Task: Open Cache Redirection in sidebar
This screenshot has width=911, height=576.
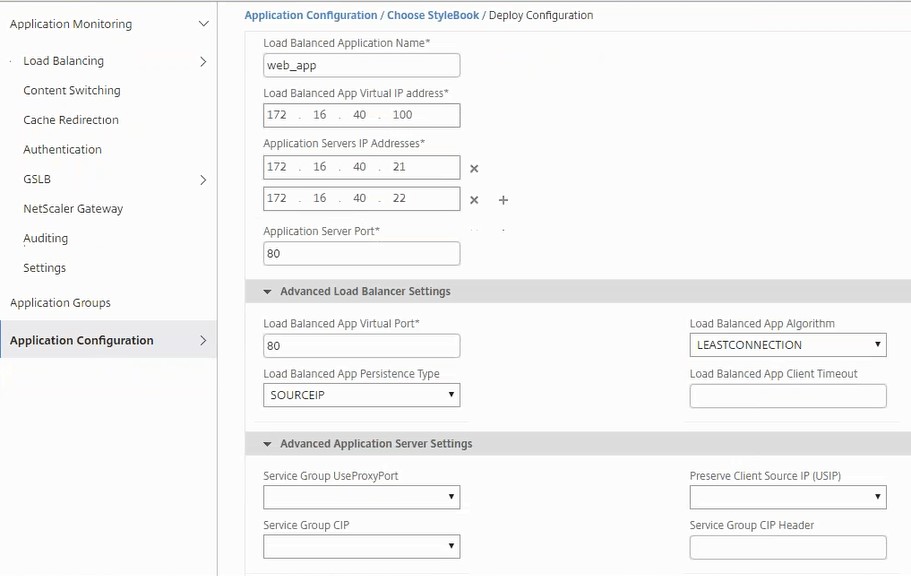Action: tap(71, 120)
